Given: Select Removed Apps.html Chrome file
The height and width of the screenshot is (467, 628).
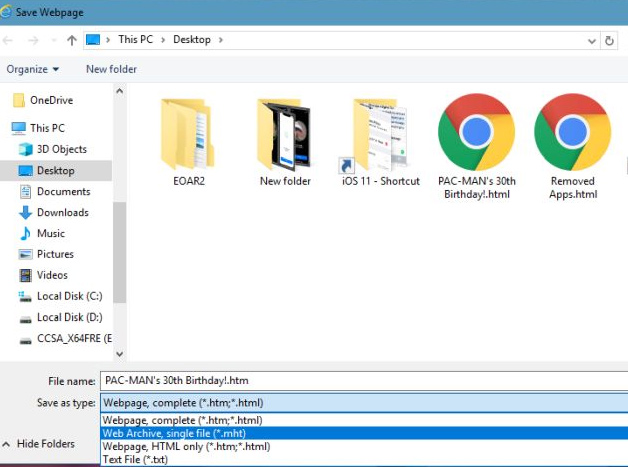Looking at the screenshot, I should tap(573, 133).
